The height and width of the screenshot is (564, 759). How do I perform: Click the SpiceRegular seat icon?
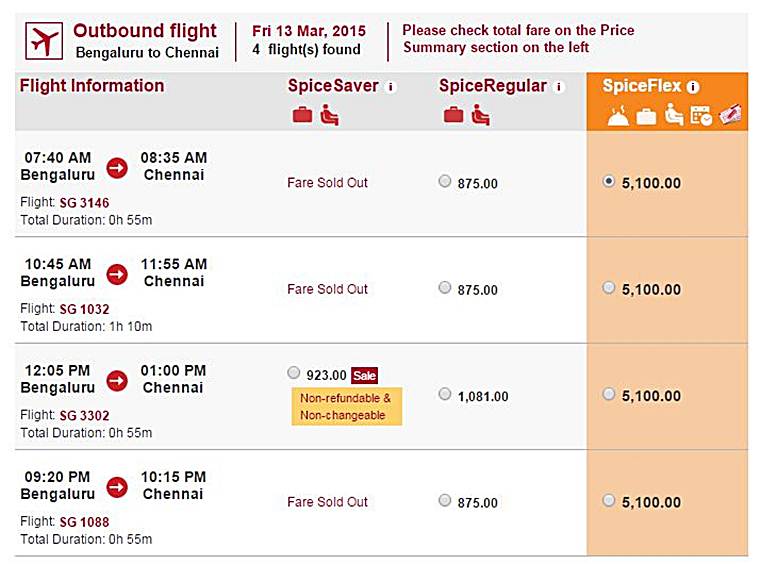[x=480, y=115]
